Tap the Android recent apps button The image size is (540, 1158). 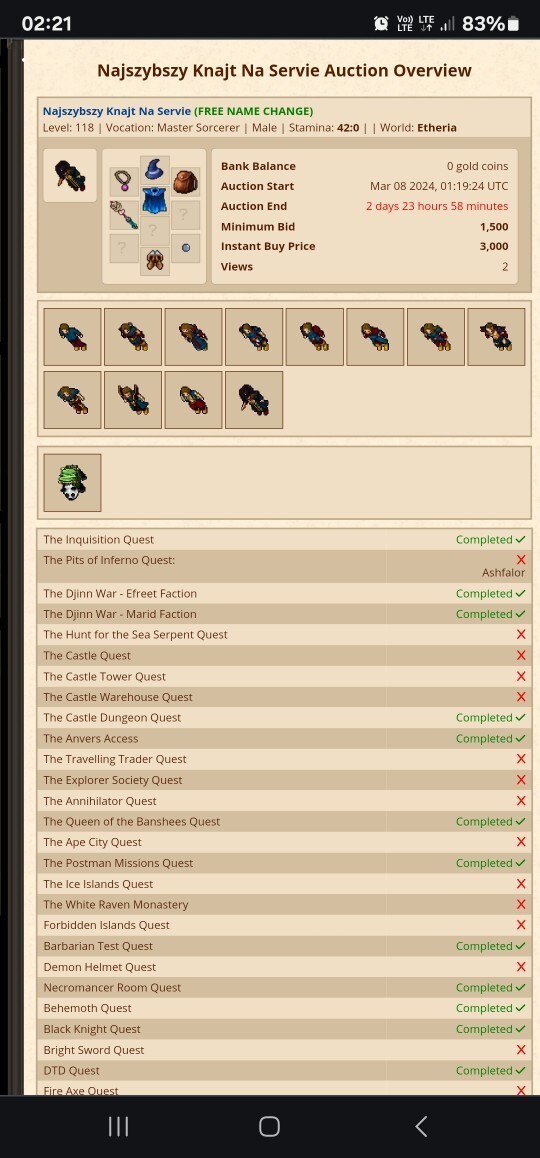(118, 1126)
